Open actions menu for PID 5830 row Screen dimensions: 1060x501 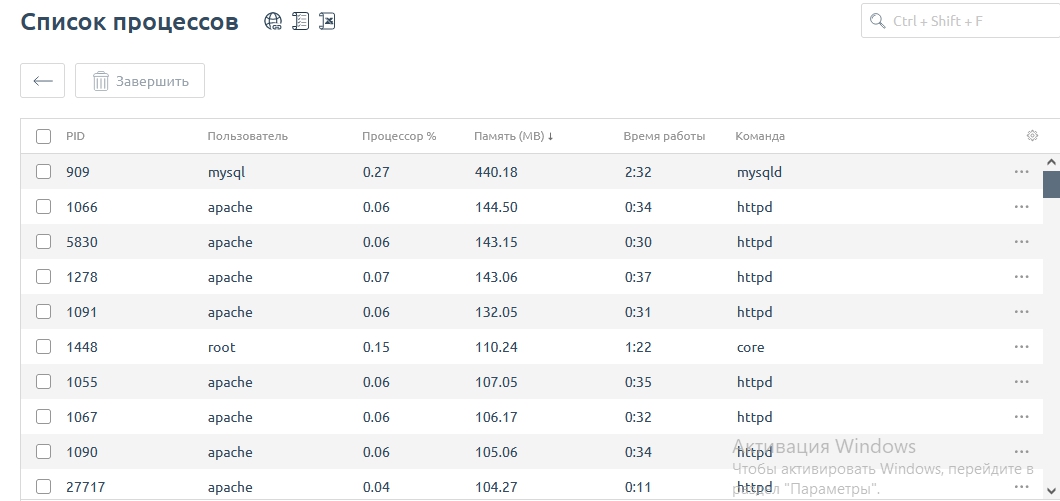[x=1021, y=242]
